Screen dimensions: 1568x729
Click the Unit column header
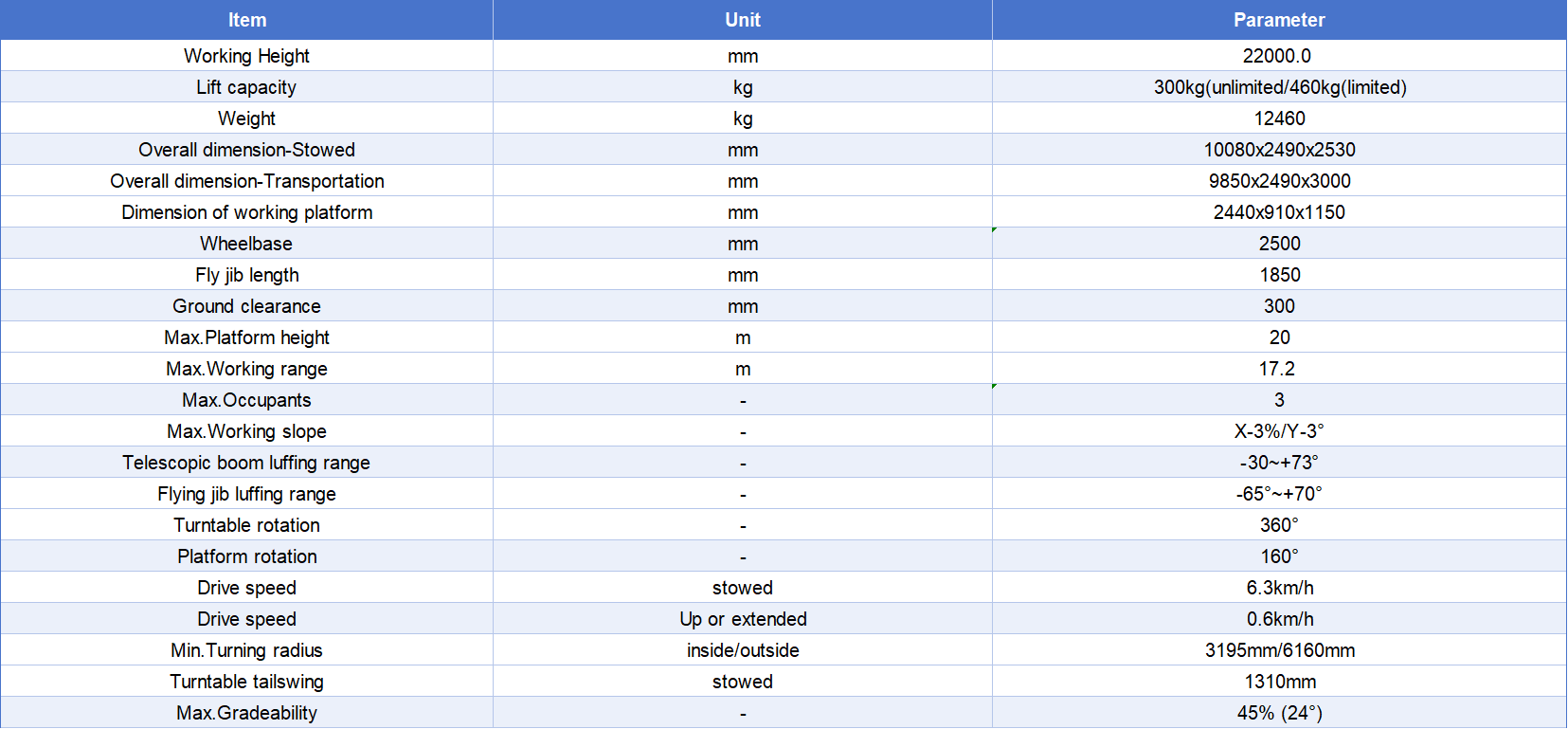743,20
